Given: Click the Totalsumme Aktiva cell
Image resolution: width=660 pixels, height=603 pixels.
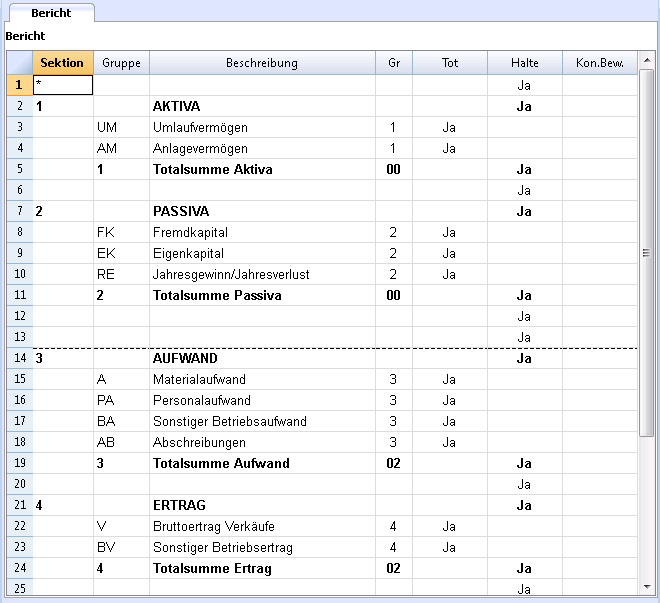Looking at the screenshot, I should coord(262,169).
